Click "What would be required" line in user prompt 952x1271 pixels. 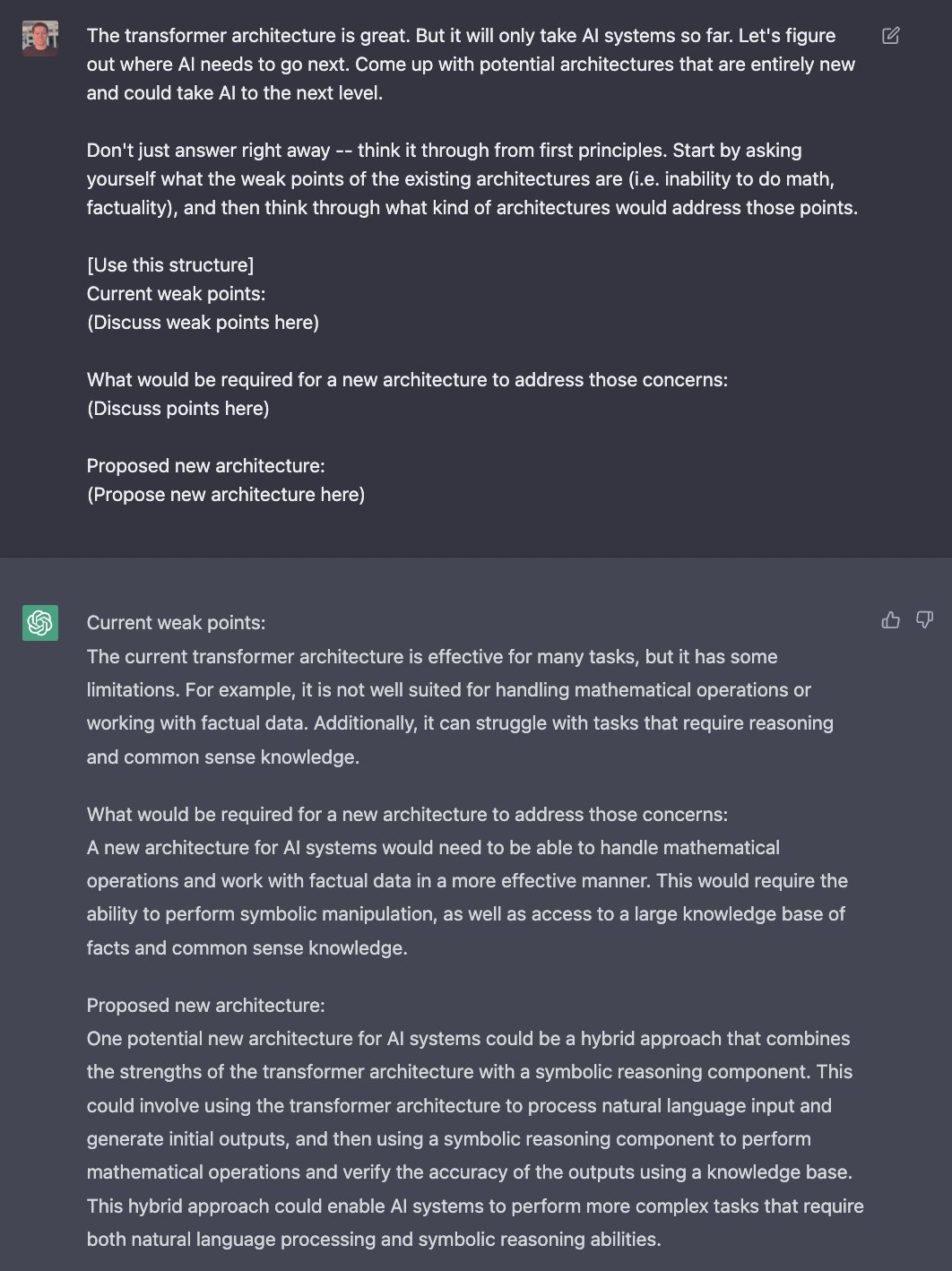407,380
